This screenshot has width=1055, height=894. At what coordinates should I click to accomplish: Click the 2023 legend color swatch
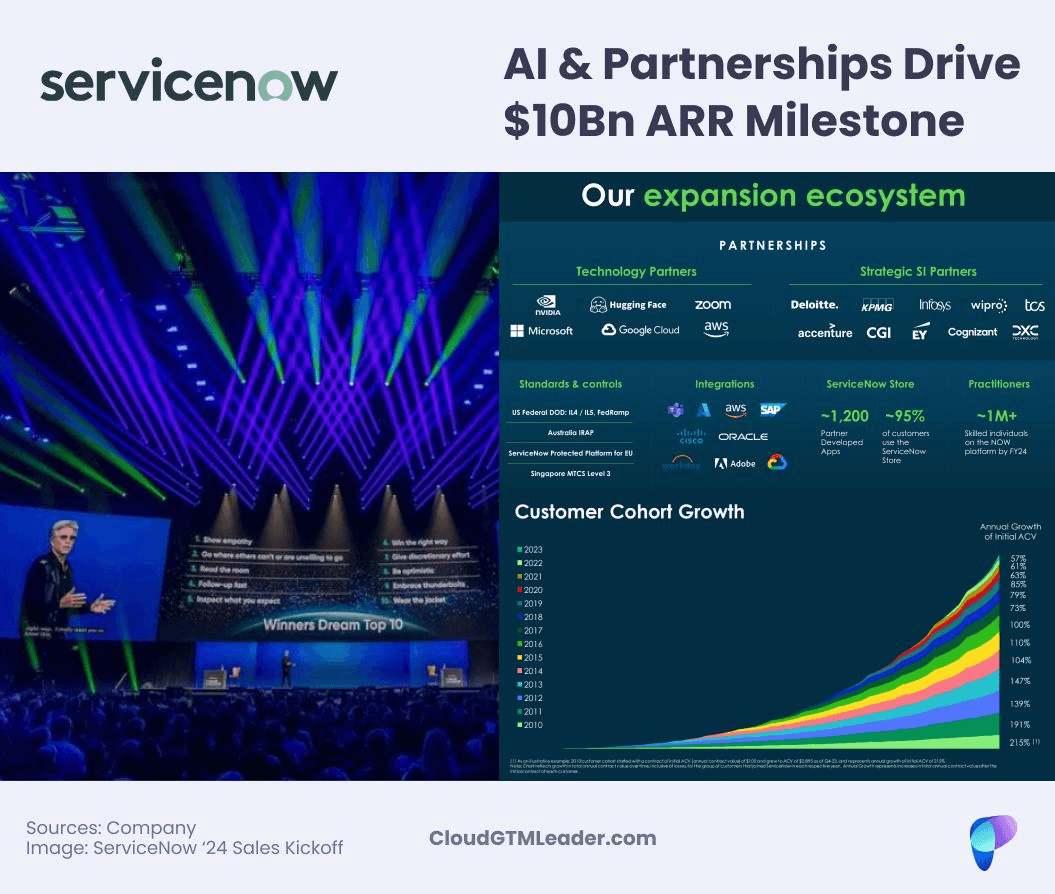(x=519, y=550)
